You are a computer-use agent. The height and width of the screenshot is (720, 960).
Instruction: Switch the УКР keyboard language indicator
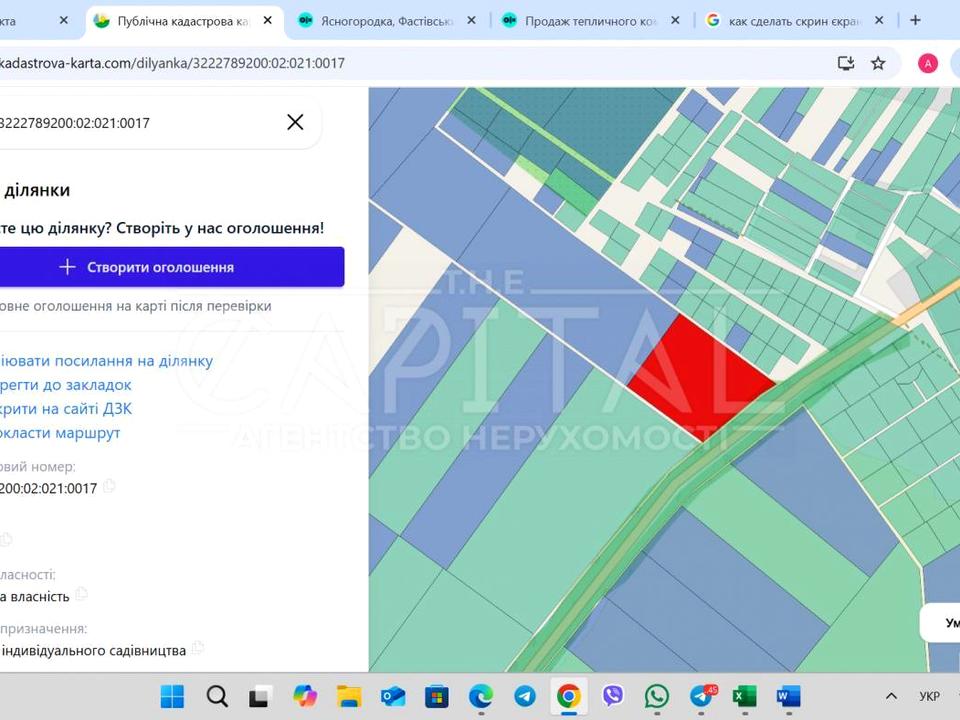tap(929, 696)
